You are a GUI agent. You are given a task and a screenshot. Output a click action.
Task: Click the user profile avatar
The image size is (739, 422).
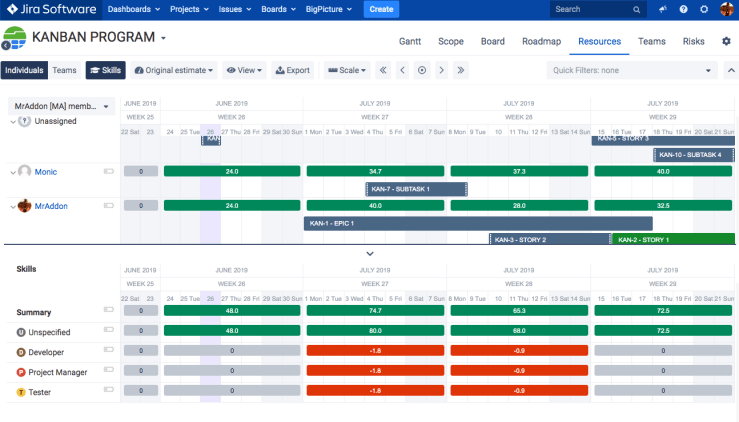[x=727, y=9]
